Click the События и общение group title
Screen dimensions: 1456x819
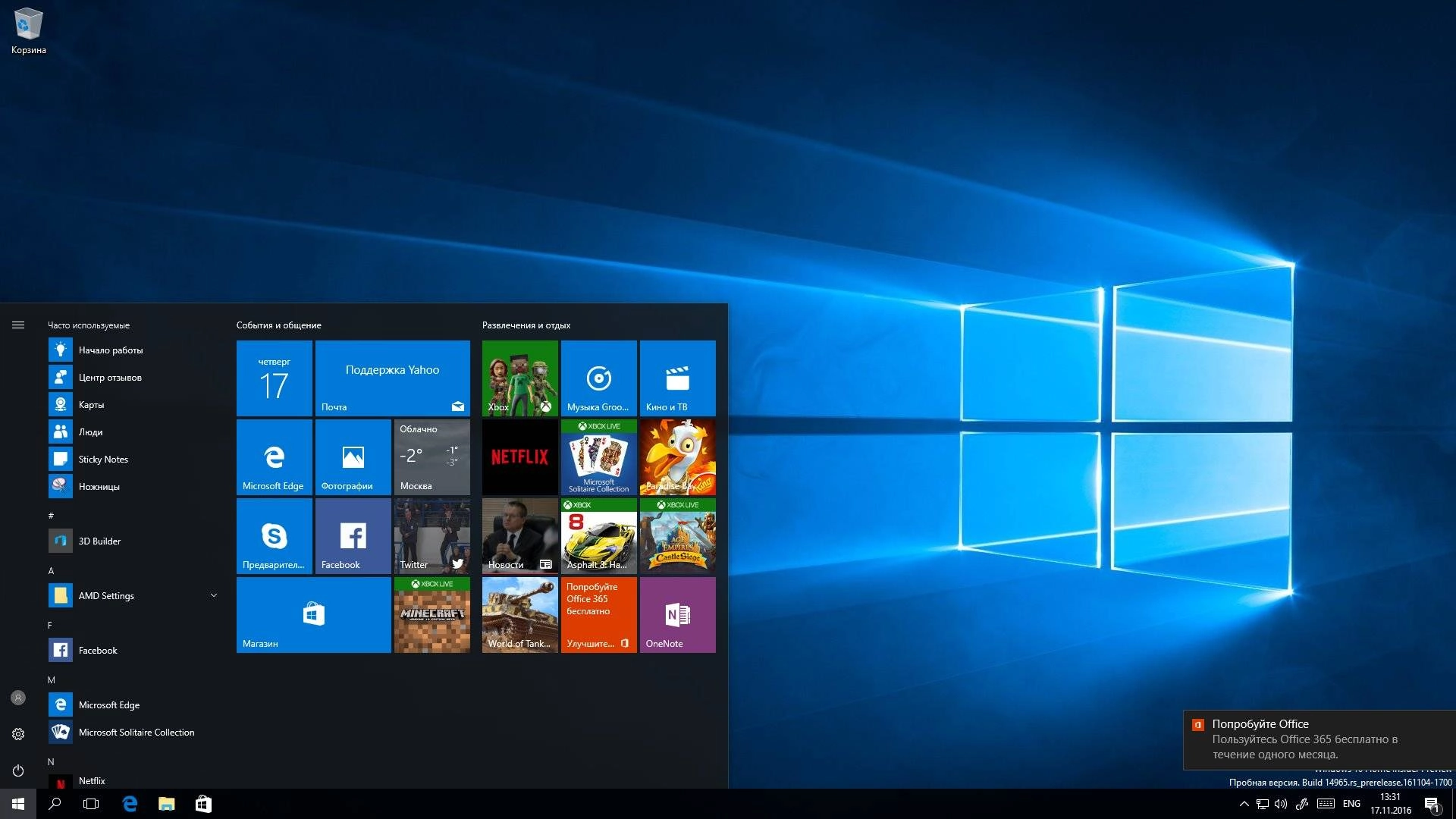pyautogui.click(x=278, y=325)
